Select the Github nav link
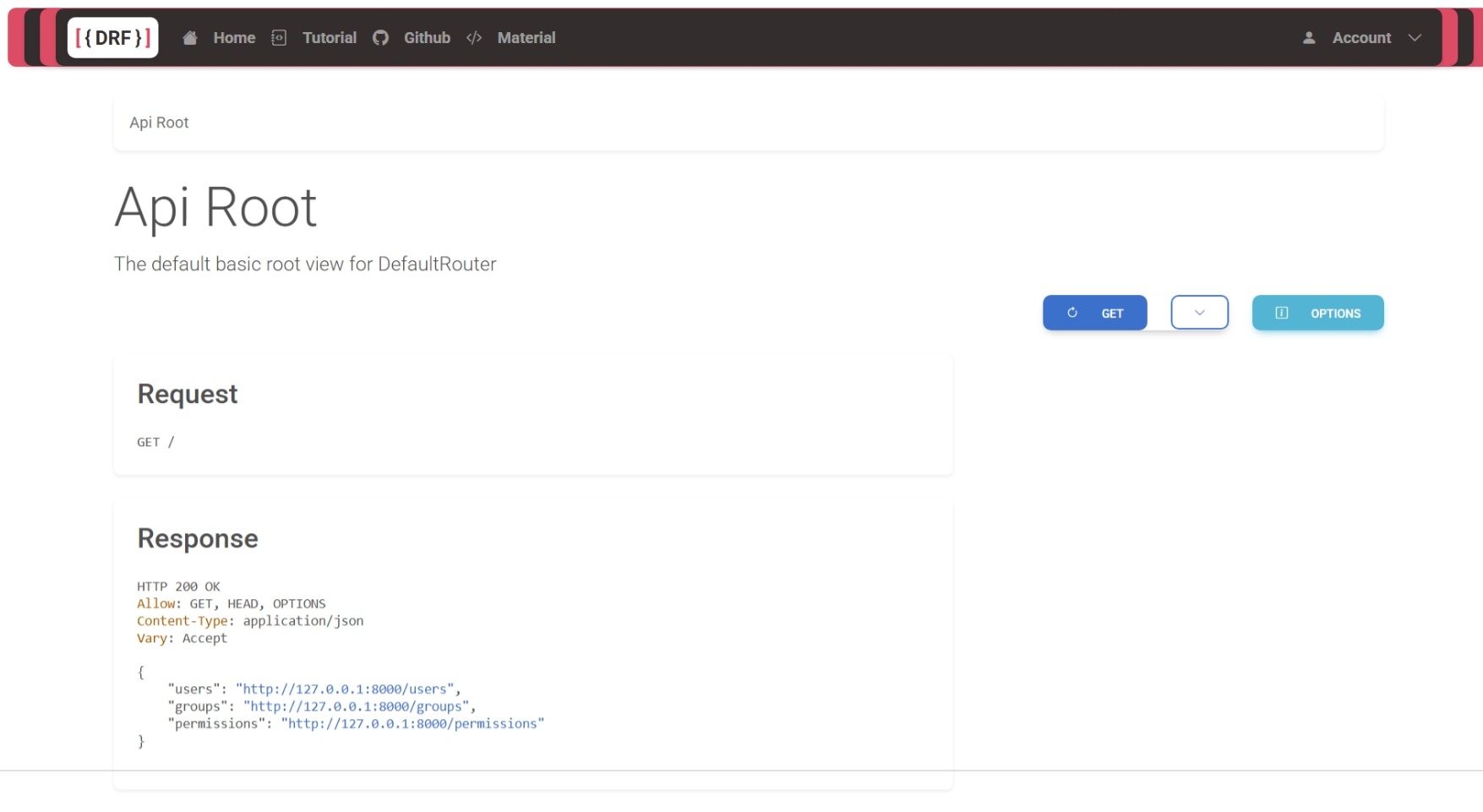Screen dimensions: 1483x812 click(x=427, y=38)
